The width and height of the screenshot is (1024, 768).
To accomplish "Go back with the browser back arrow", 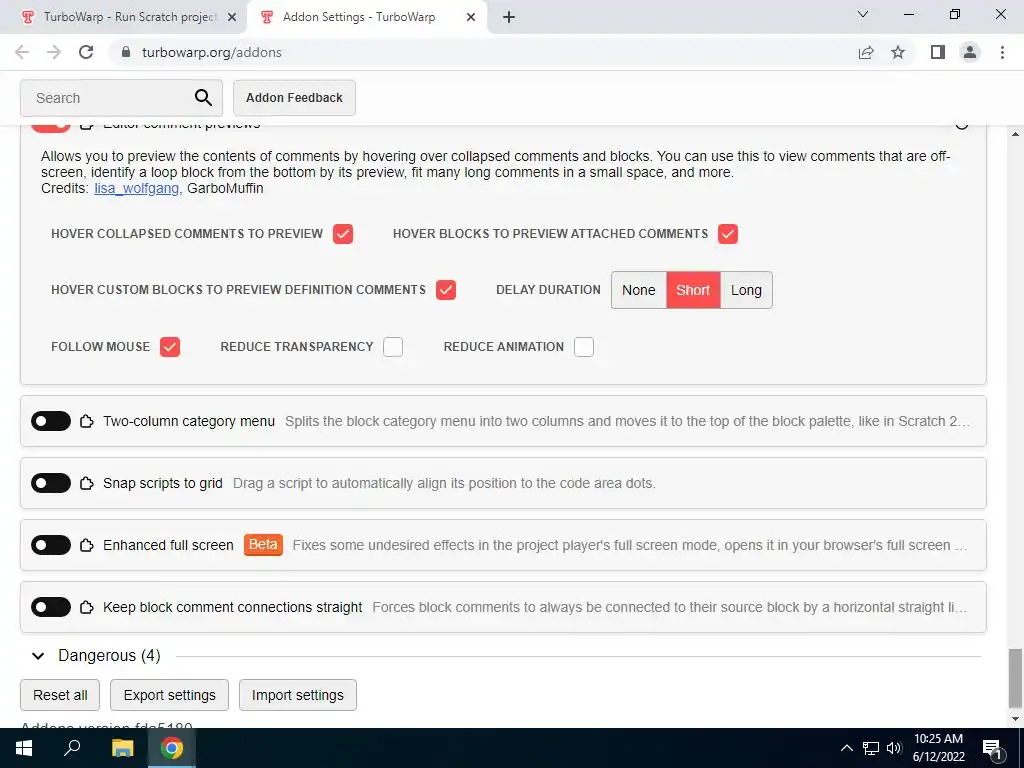I will point(22,52).
